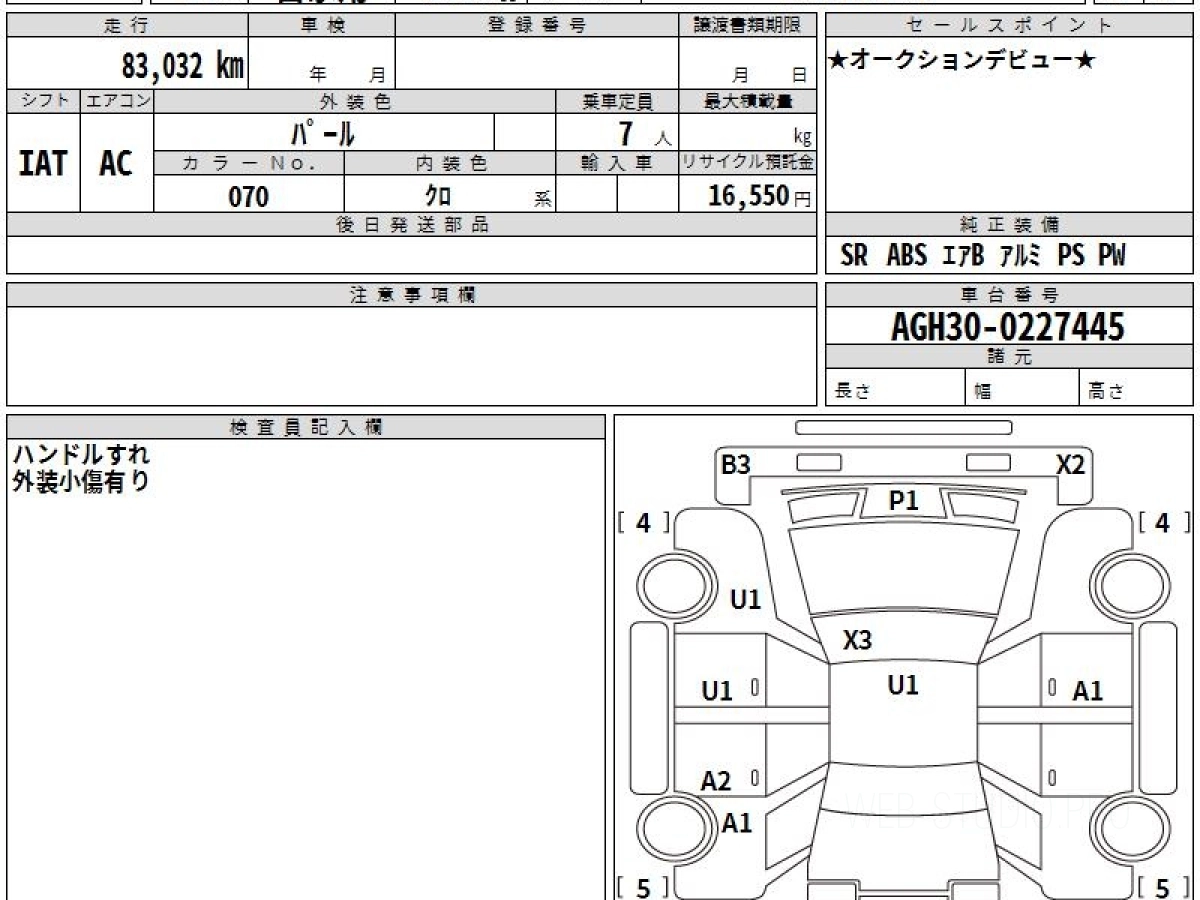Select the air conditioner value "AC"
The height and width of the screenshot is (900, 1200).
click(116, 163)
